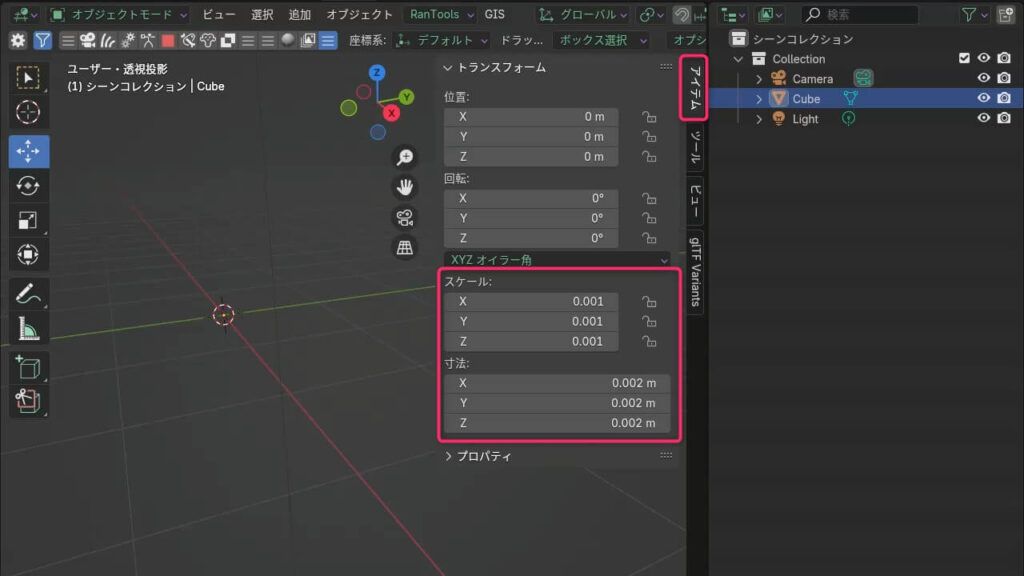This screenshot has width=1024, height=576.
Task: Click the armature figure icon in toolbar
Action: (148, 40)
